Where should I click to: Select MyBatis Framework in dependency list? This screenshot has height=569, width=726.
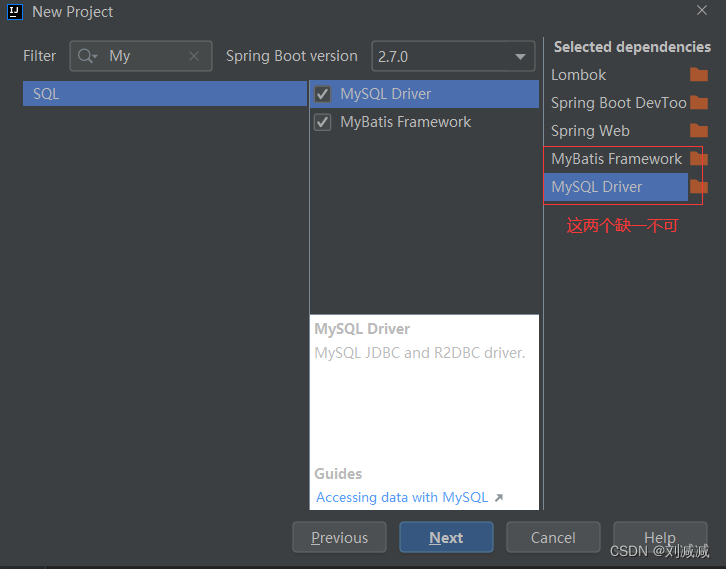(405, 122)
